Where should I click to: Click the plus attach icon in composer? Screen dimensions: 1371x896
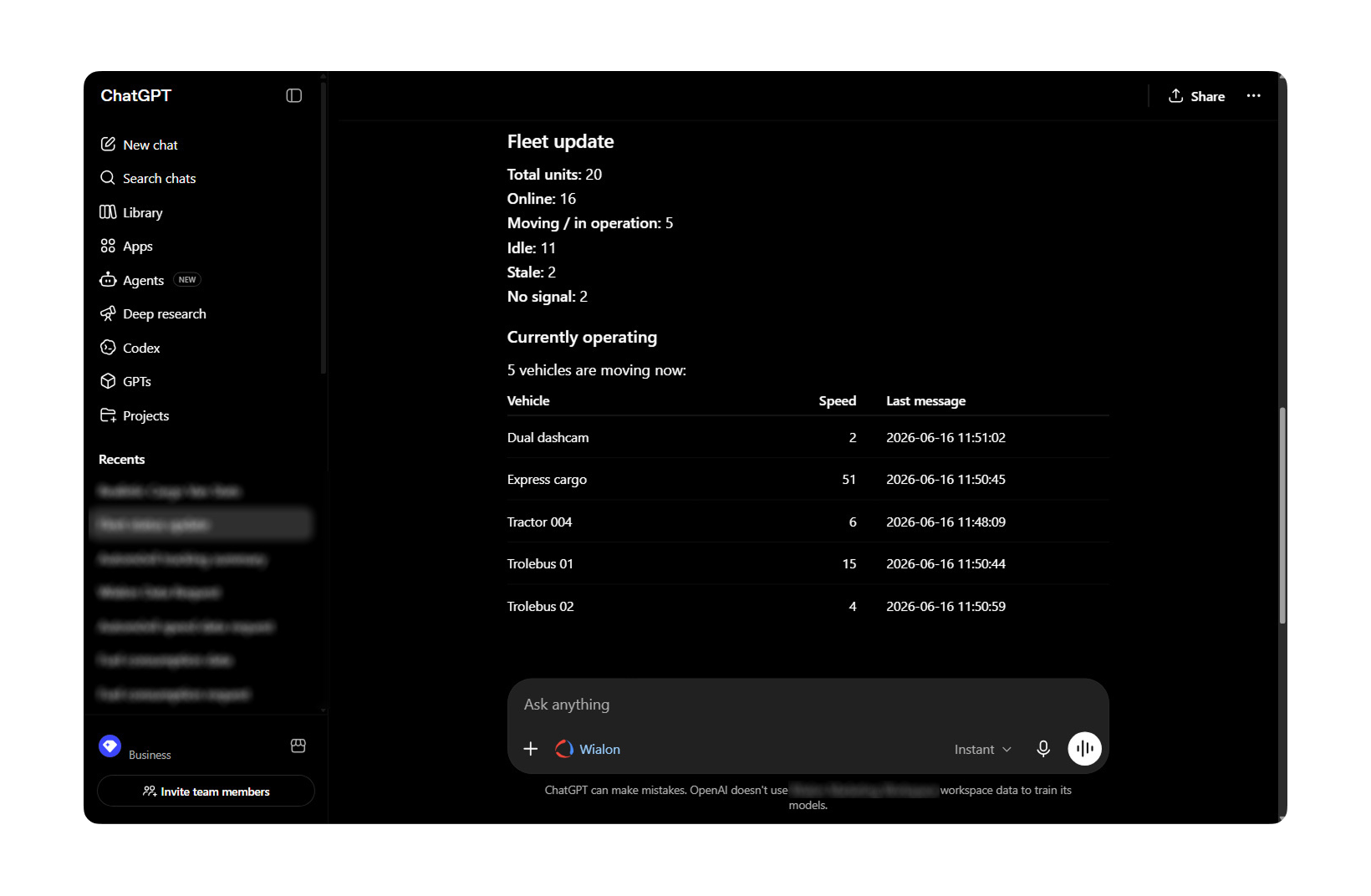[531, 749]
